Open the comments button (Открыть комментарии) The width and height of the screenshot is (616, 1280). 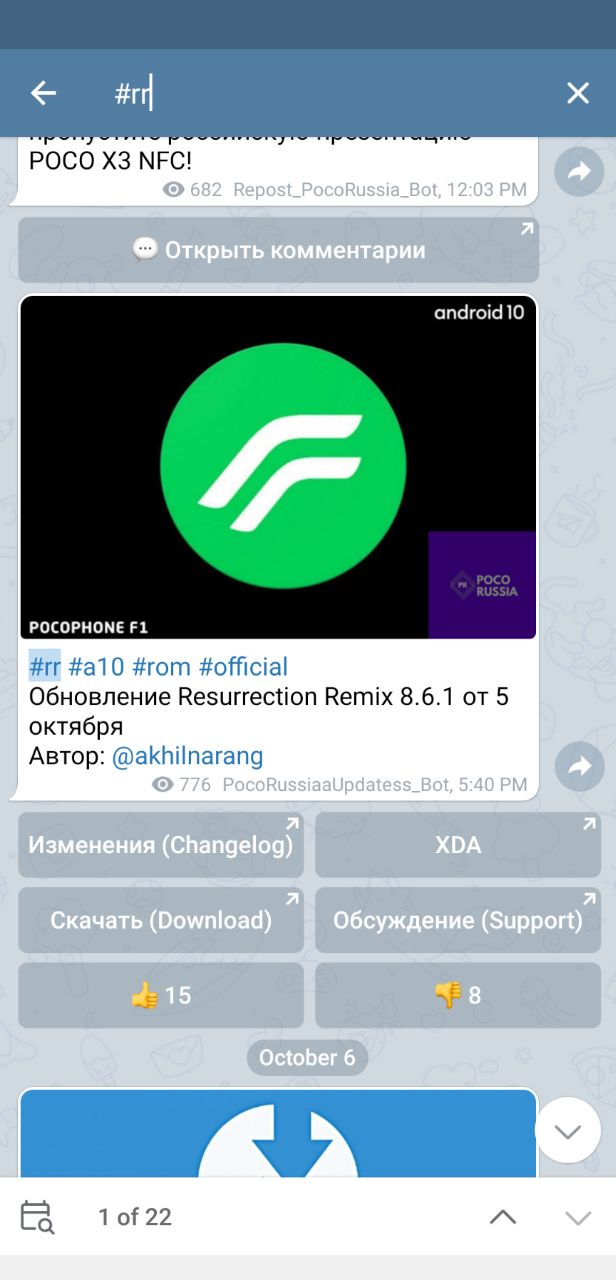pos(278,250)
